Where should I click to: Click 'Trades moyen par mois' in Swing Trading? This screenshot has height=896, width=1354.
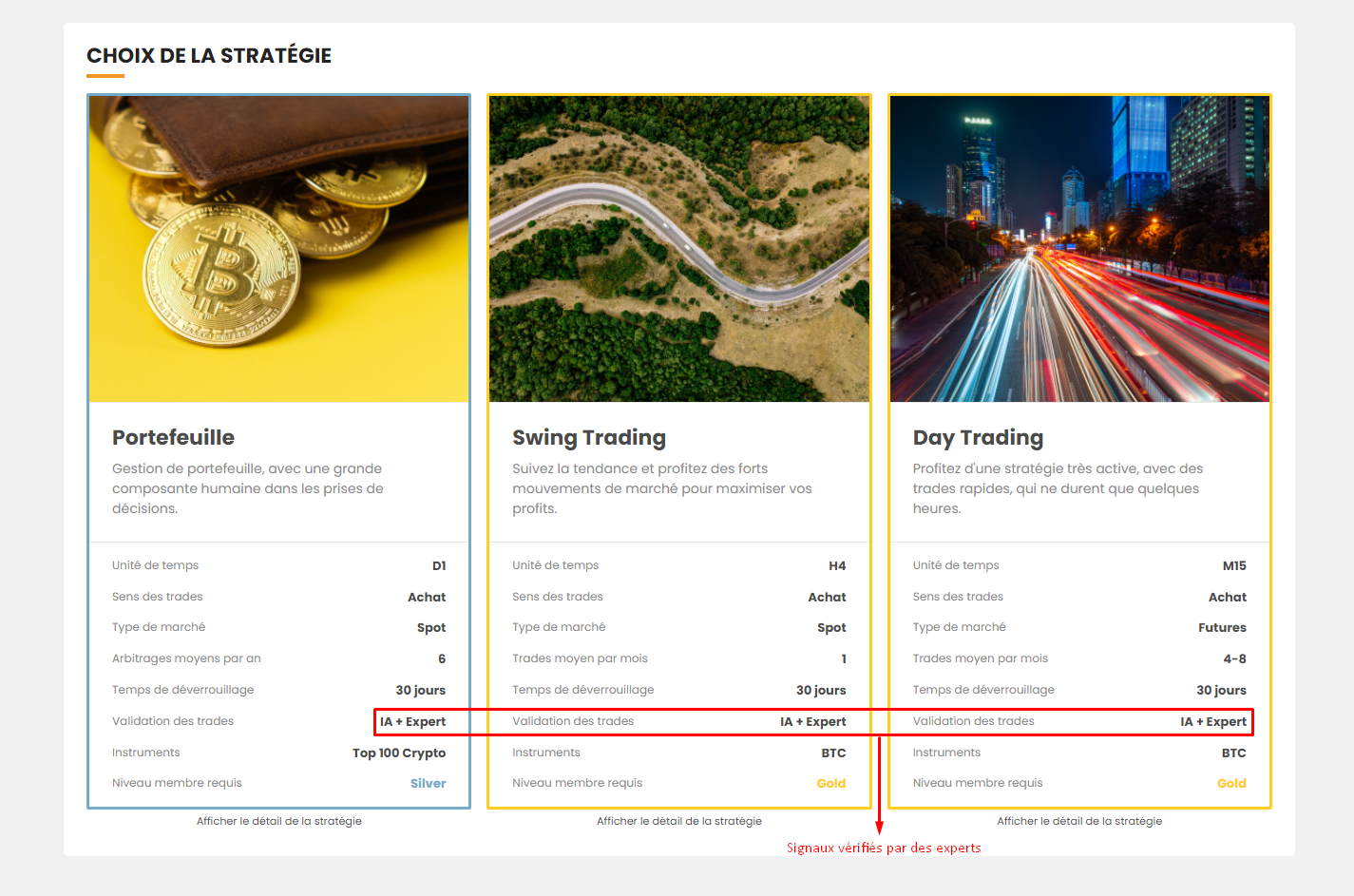pos(580,658)
